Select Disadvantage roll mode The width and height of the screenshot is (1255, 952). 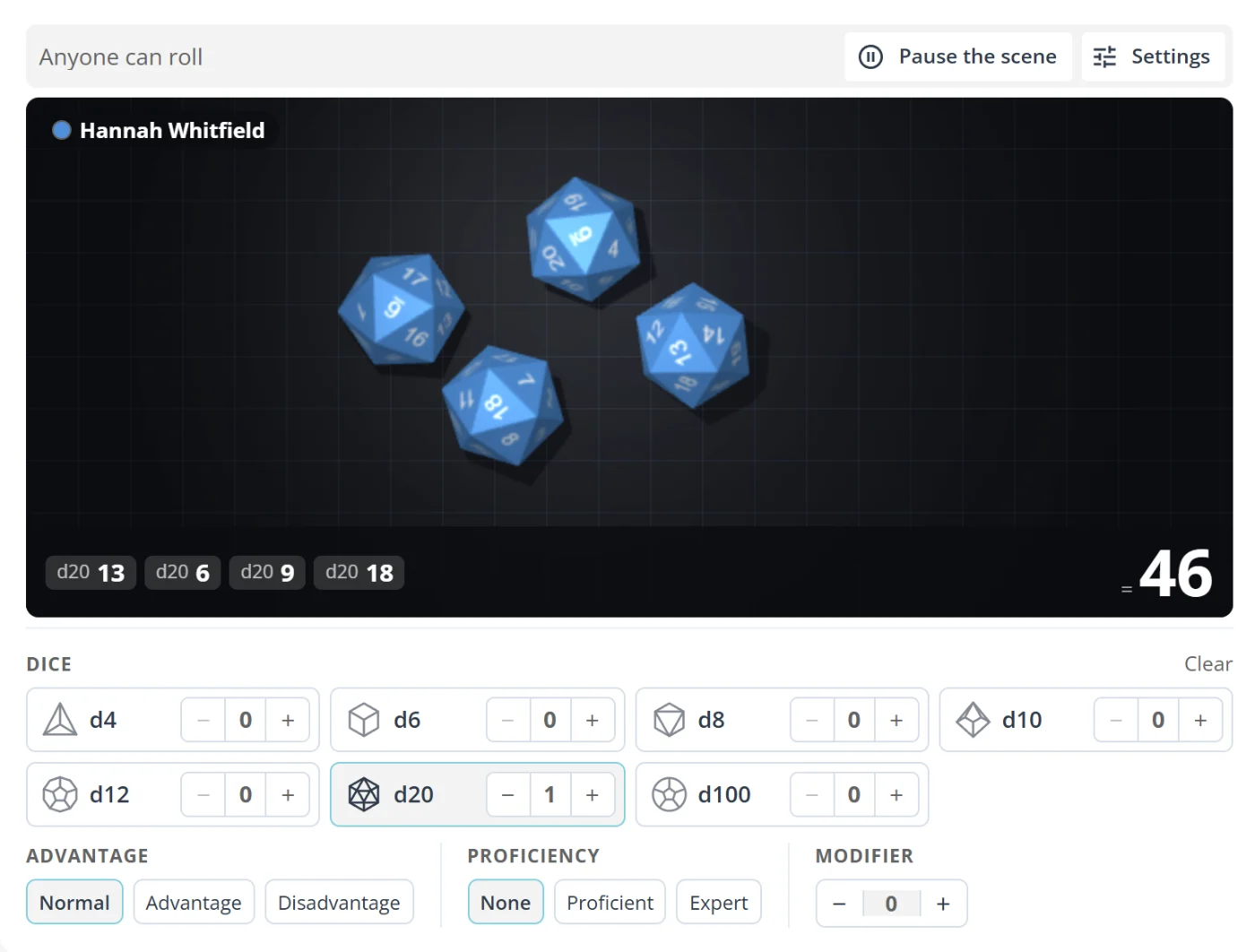coord(339,903)
